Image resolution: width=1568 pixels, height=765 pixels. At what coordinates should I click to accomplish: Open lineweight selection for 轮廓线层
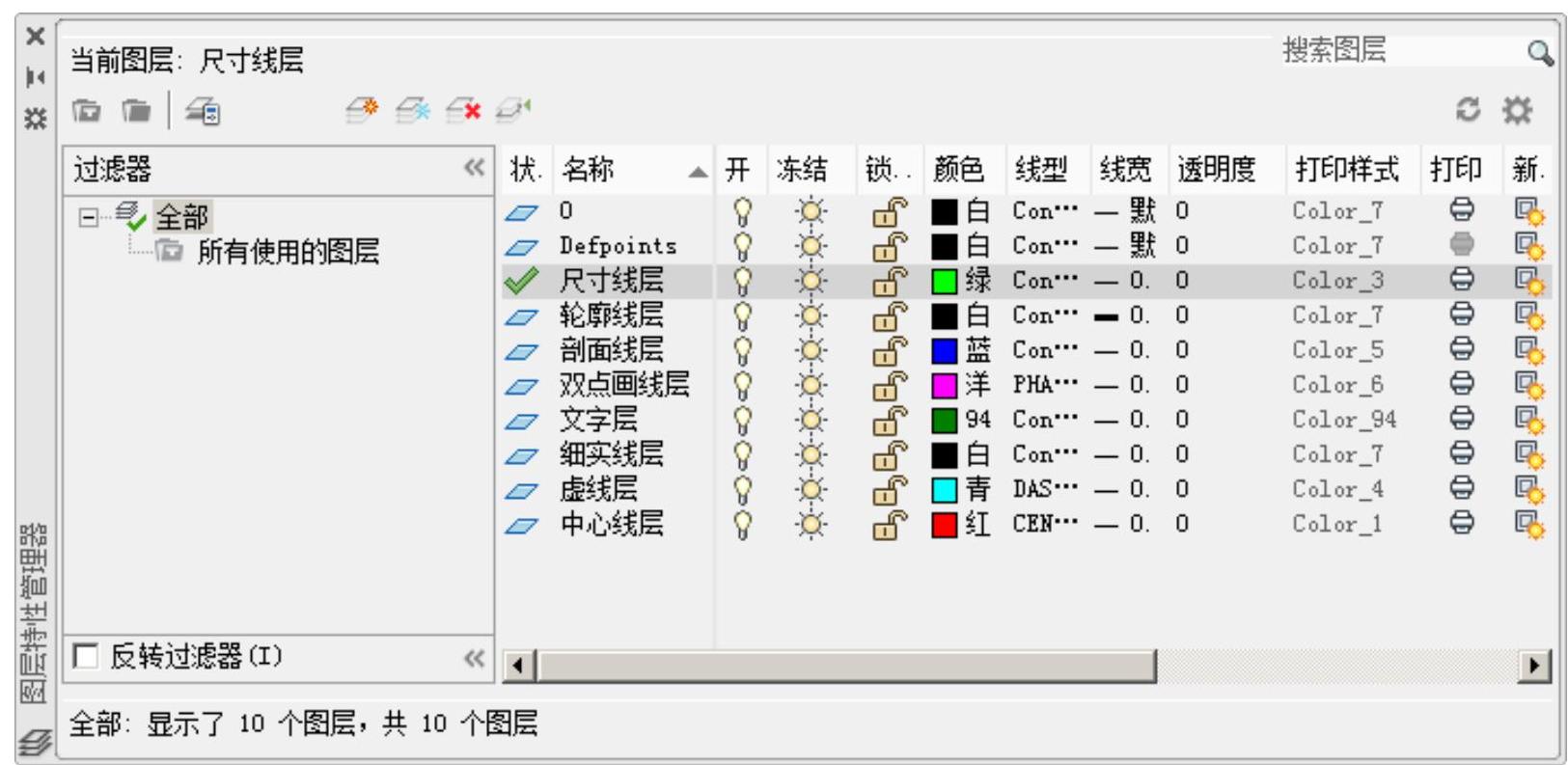click(x=1123, y=315)
